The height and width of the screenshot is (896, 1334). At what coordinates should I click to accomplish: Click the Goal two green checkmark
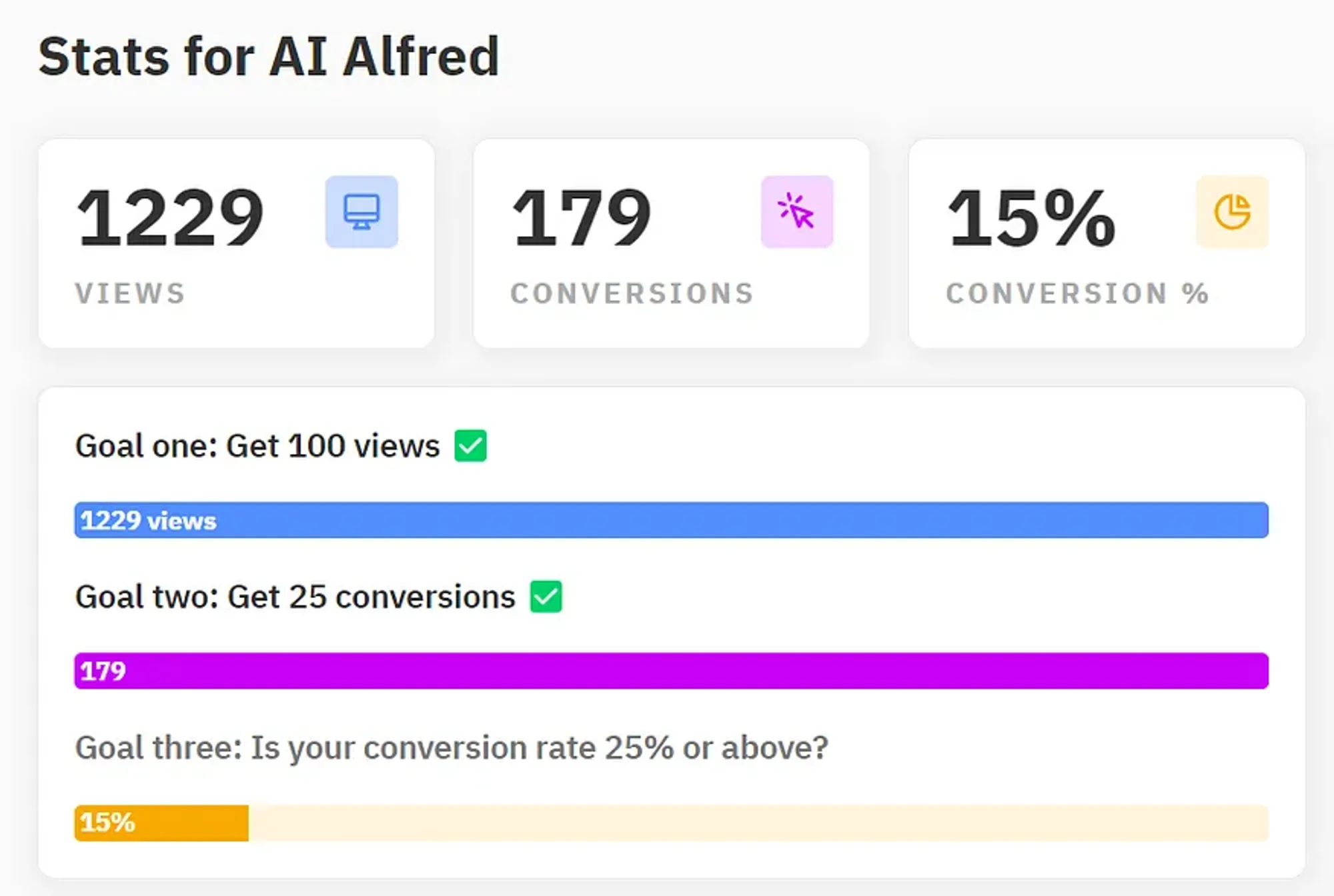[x=546, y=596]
